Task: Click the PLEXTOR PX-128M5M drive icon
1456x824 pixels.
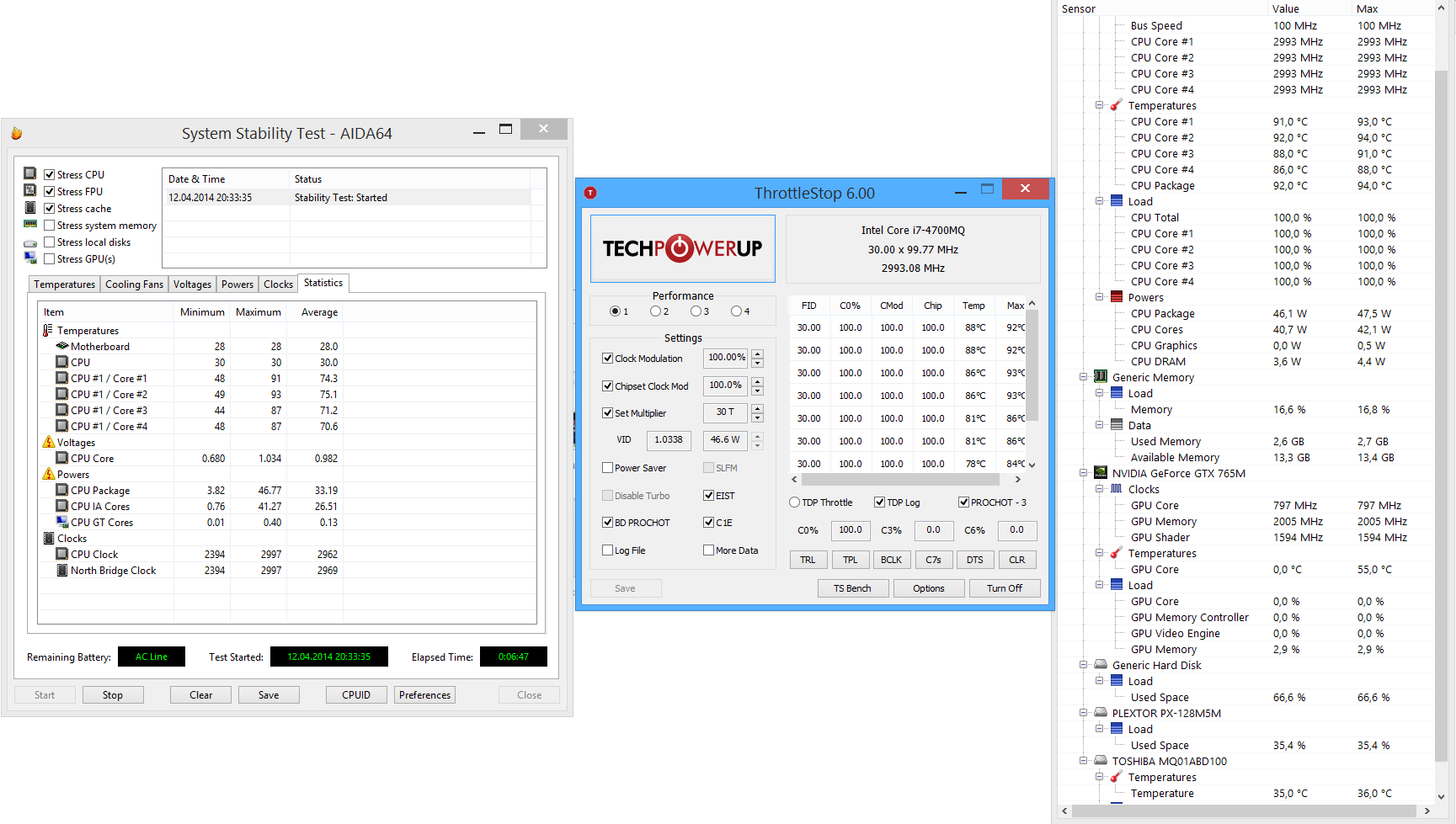Action: (x=1101, y=713)
